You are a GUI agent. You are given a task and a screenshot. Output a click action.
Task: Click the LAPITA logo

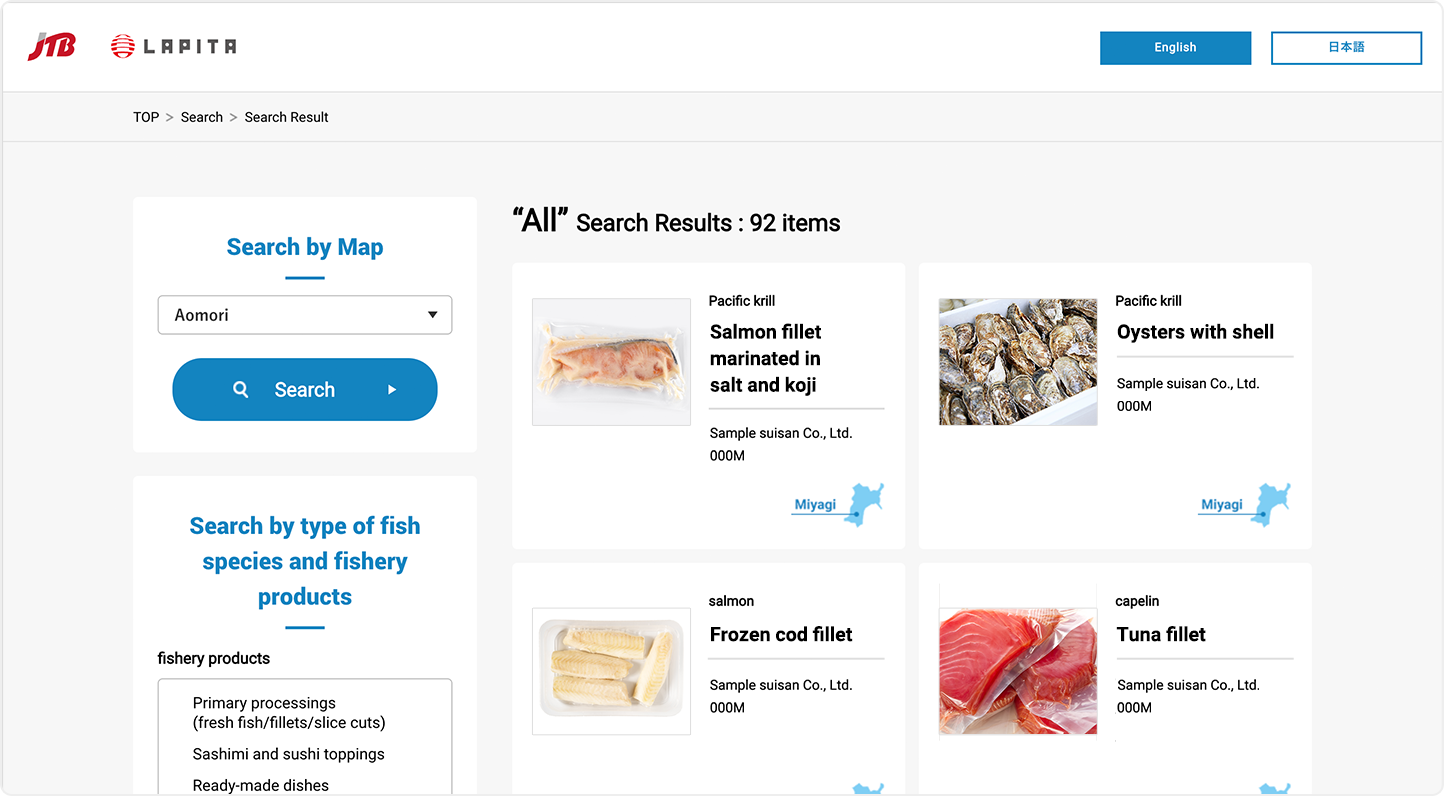[174, 46]
